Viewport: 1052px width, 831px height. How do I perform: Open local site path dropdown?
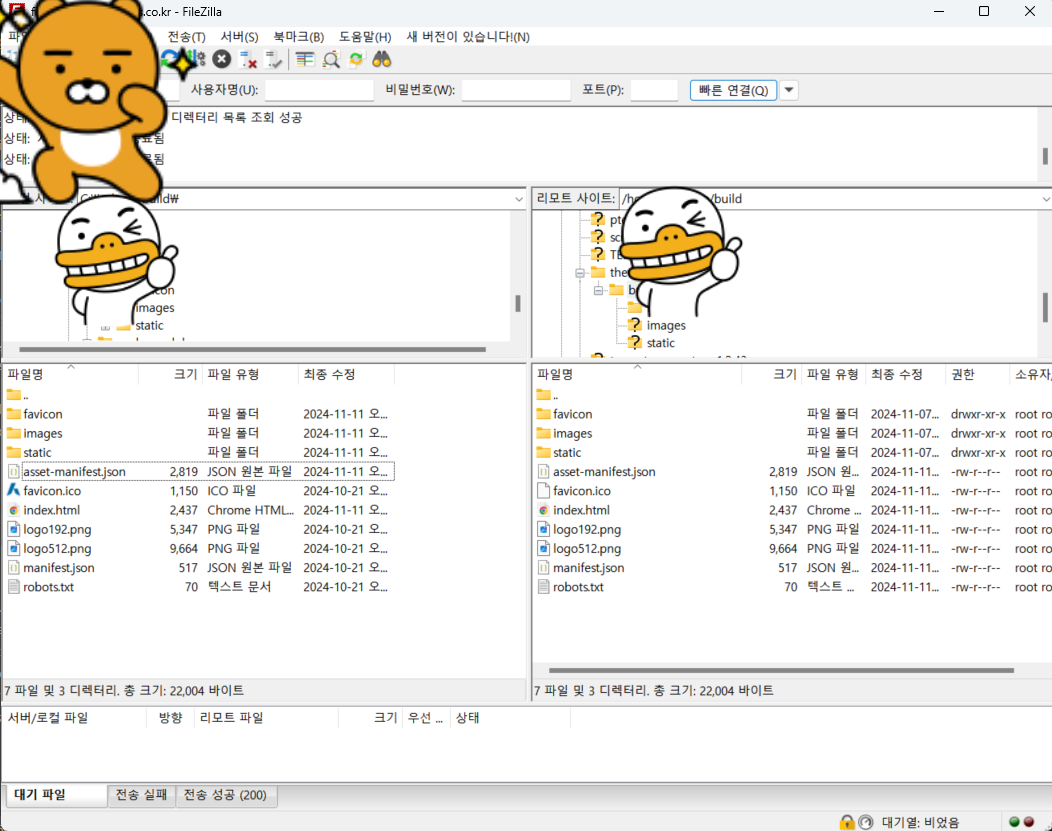[x=519, y=199]
